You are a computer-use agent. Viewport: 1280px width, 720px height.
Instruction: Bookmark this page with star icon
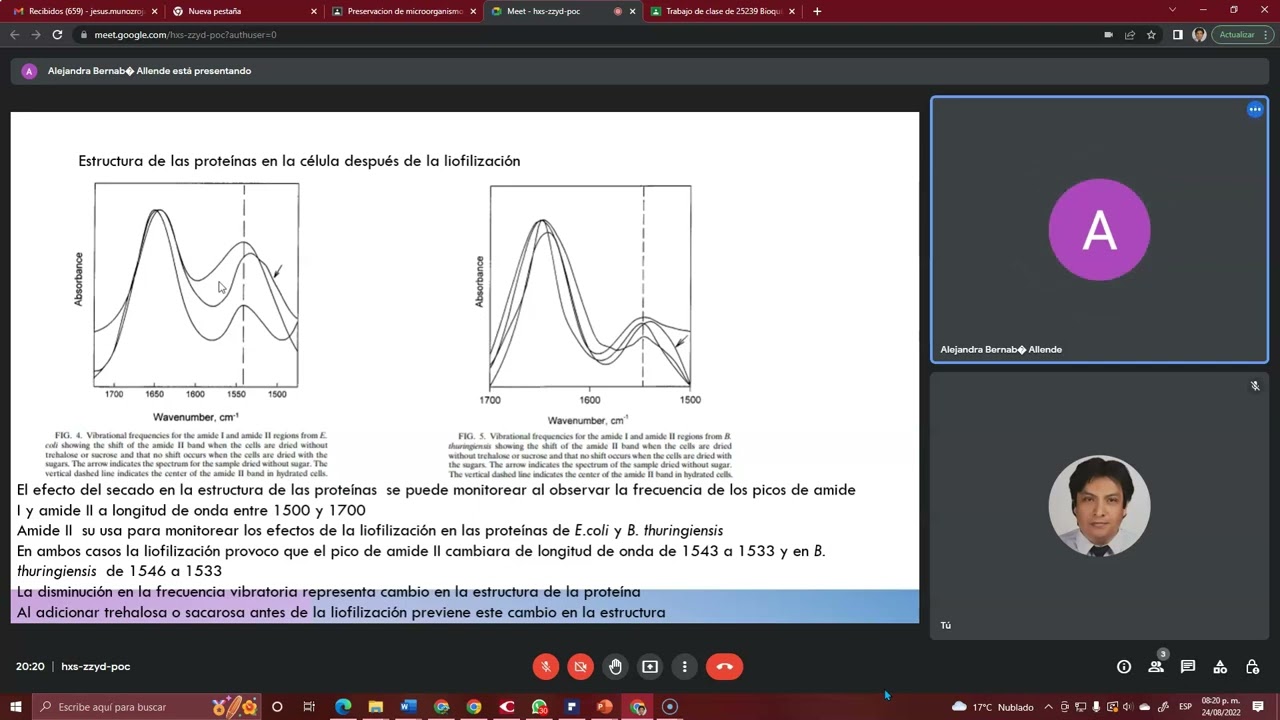coord(1151,34)
